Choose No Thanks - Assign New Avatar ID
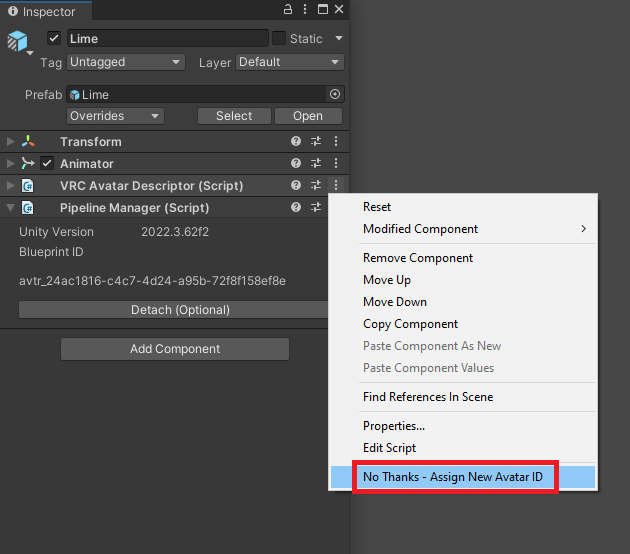 point(454,477)
